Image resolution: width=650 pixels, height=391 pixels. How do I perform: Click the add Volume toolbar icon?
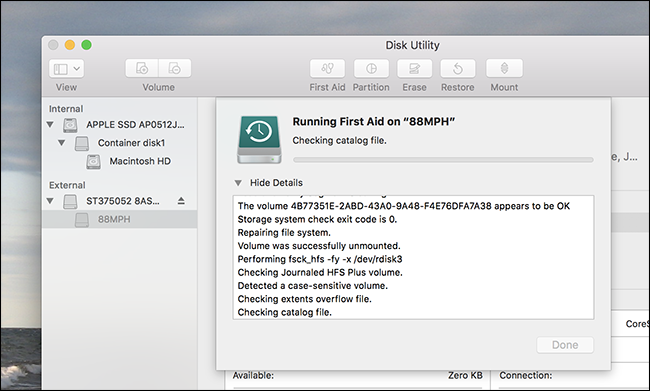[x=142, y=68]
